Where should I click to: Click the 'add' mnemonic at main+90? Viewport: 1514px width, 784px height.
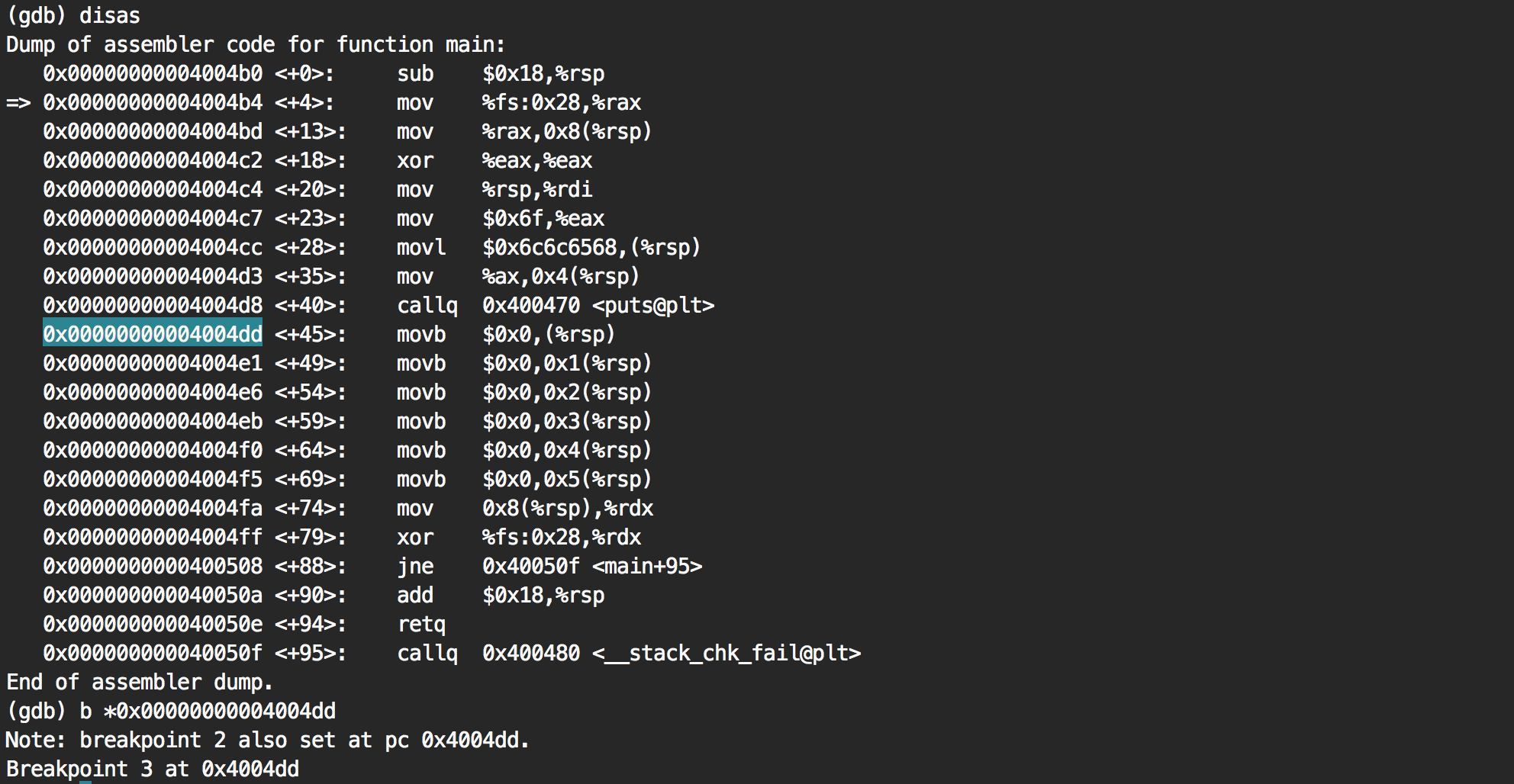pos(415,595)
